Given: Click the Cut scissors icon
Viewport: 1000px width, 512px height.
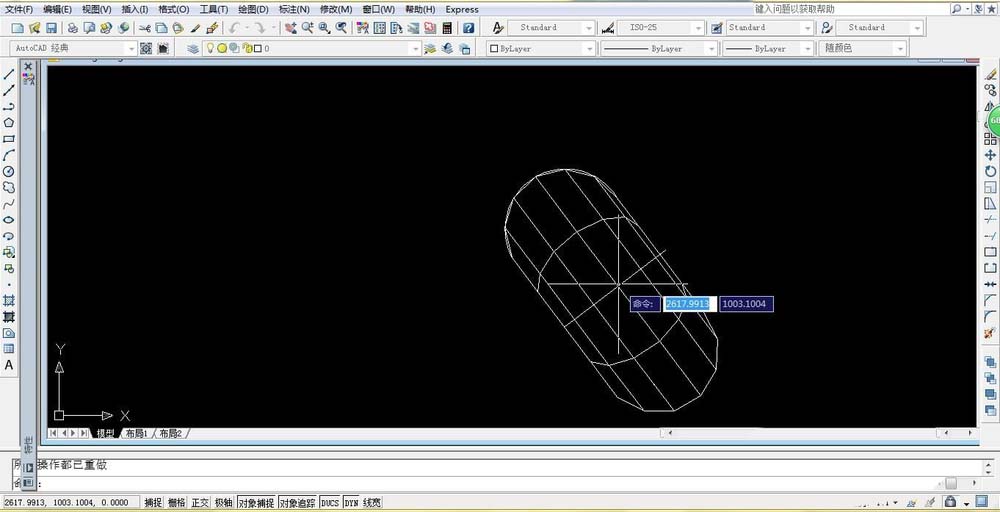Looking at the screenshot, I should tap(145, 28).
